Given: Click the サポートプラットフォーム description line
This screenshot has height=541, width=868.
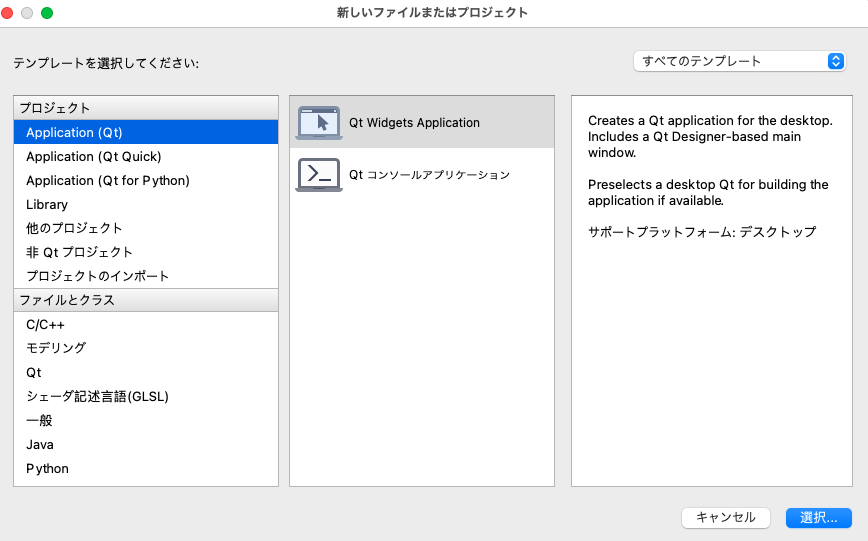Looking at the screenshot, I should 702,232.
